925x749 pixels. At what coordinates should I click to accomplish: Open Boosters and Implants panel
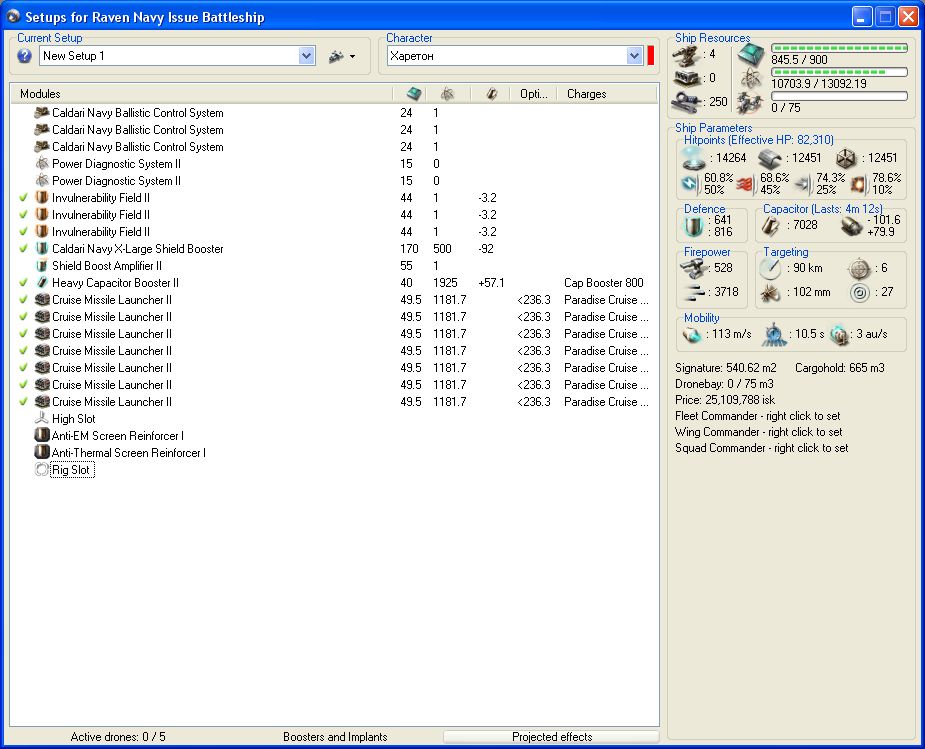tap(335, 737)
